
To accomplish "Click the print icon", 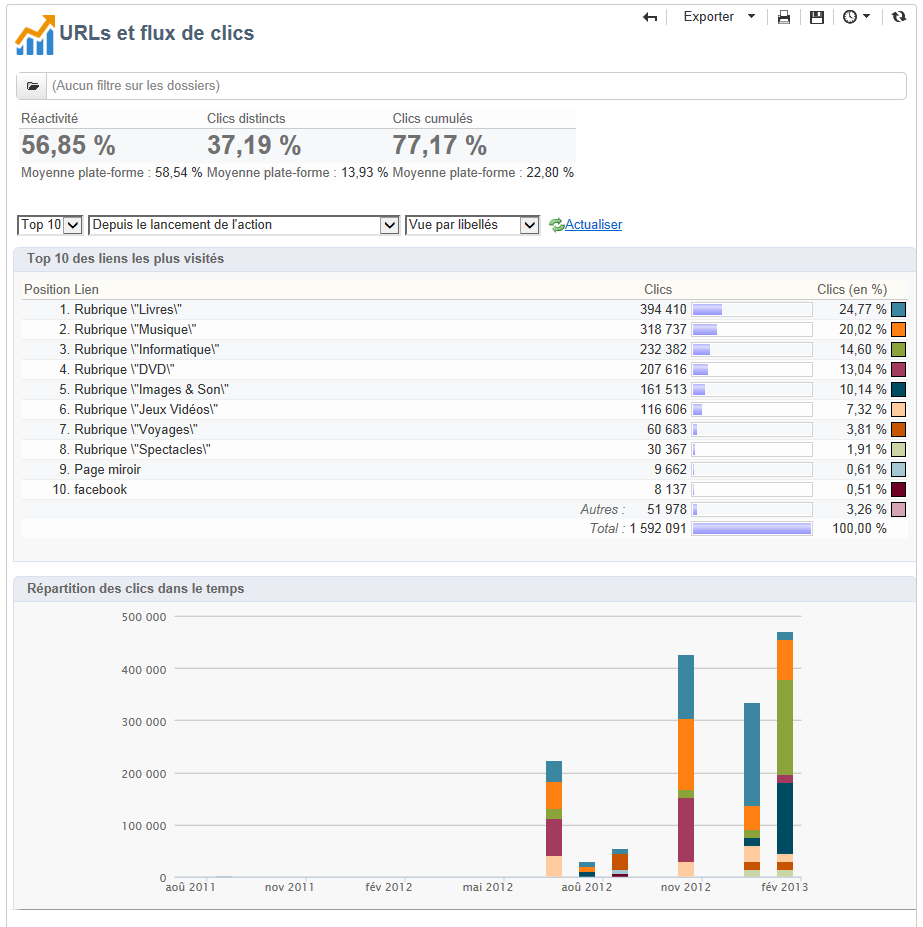I will [x=784, y=17].
